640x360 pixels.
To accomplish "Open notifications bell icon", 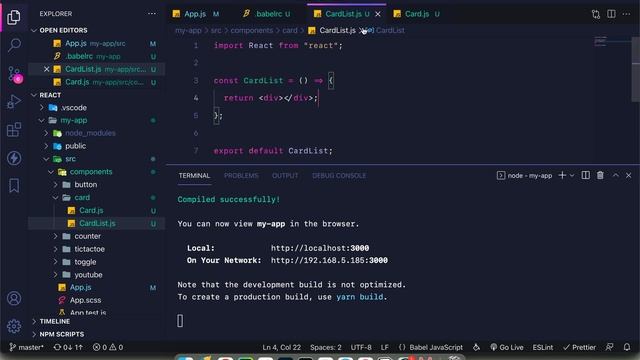I will coord(627,347).
